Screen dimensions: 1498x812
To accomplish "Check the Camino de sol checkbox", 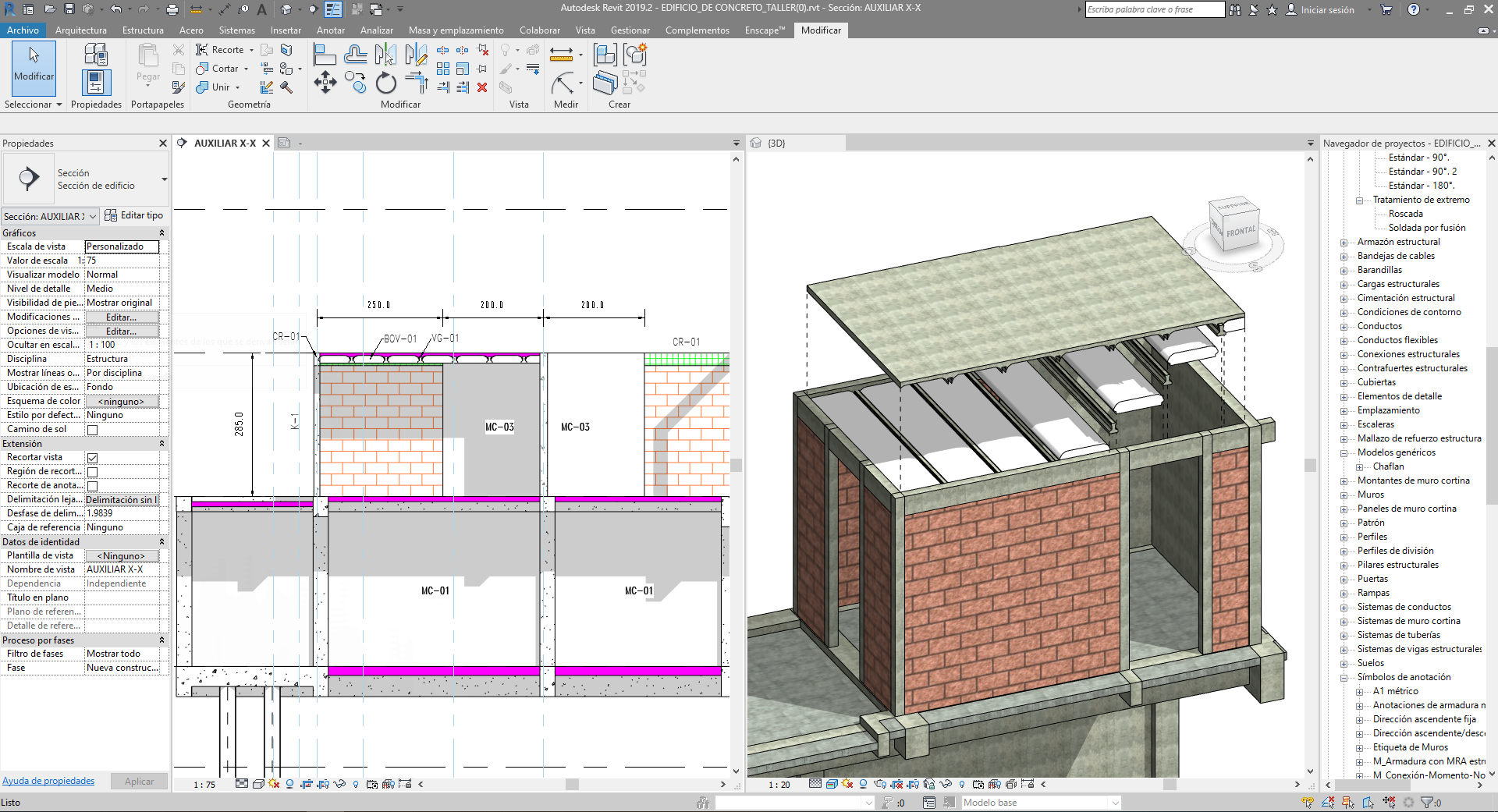I will coord(92,429).
